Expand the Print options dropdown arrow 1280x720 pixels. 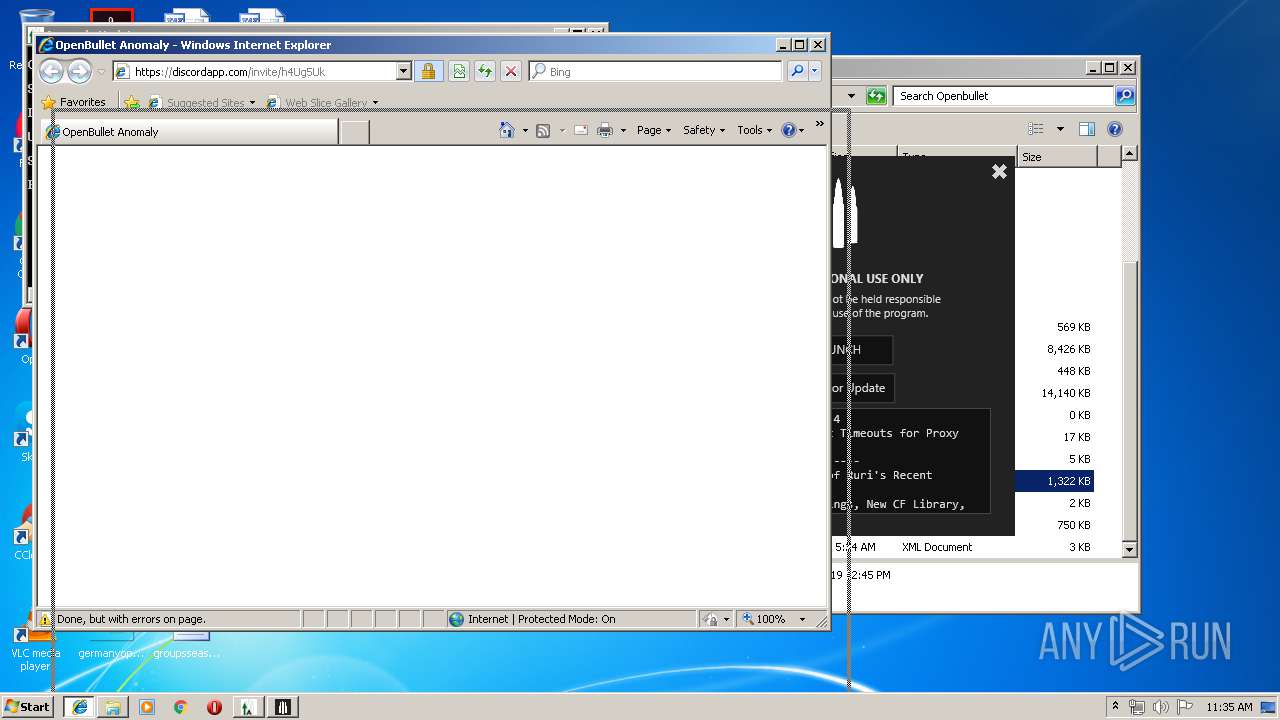623,130
